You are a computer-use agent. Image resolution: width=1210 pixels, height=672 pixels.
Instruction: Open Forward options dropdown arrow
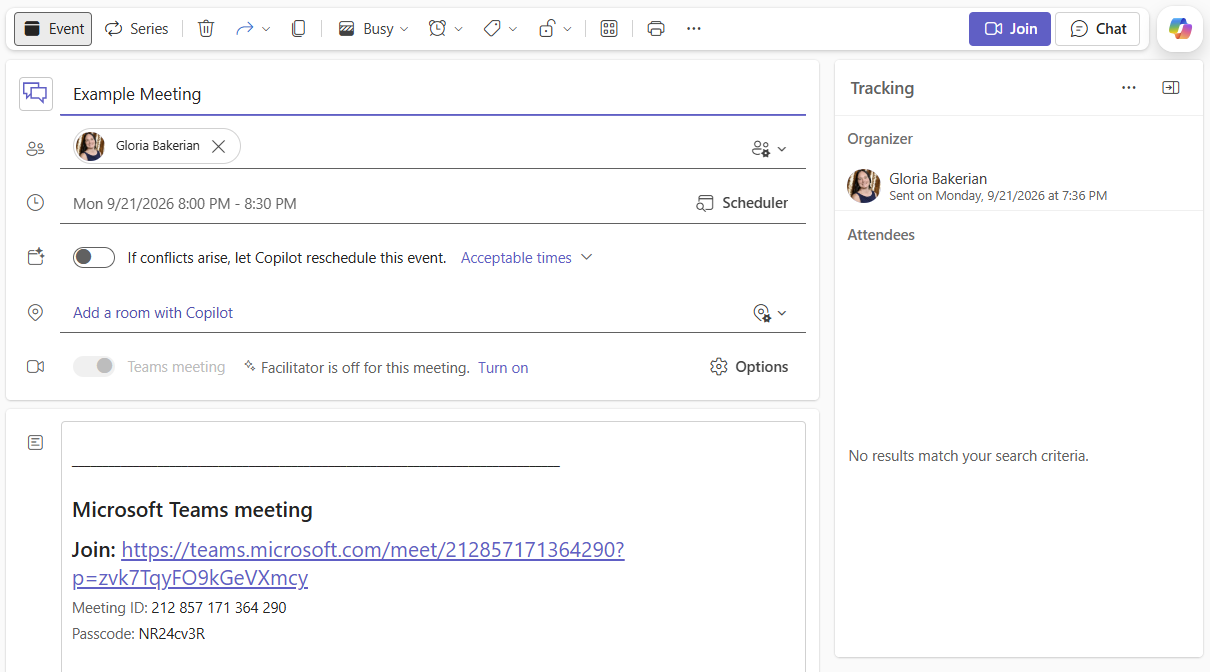[x=266, y=29]
